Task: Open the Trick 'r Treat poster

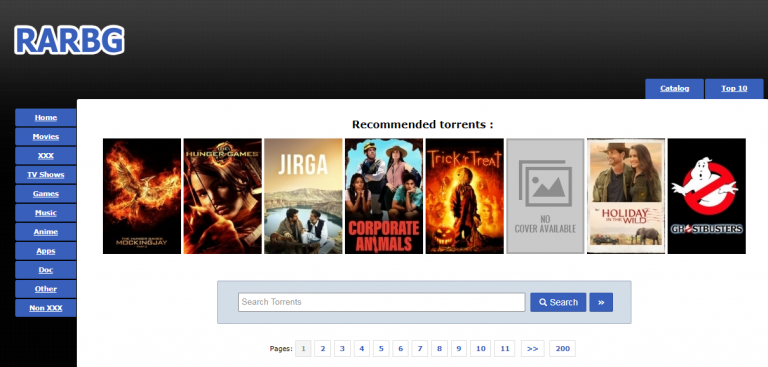Action: [464, 196]
